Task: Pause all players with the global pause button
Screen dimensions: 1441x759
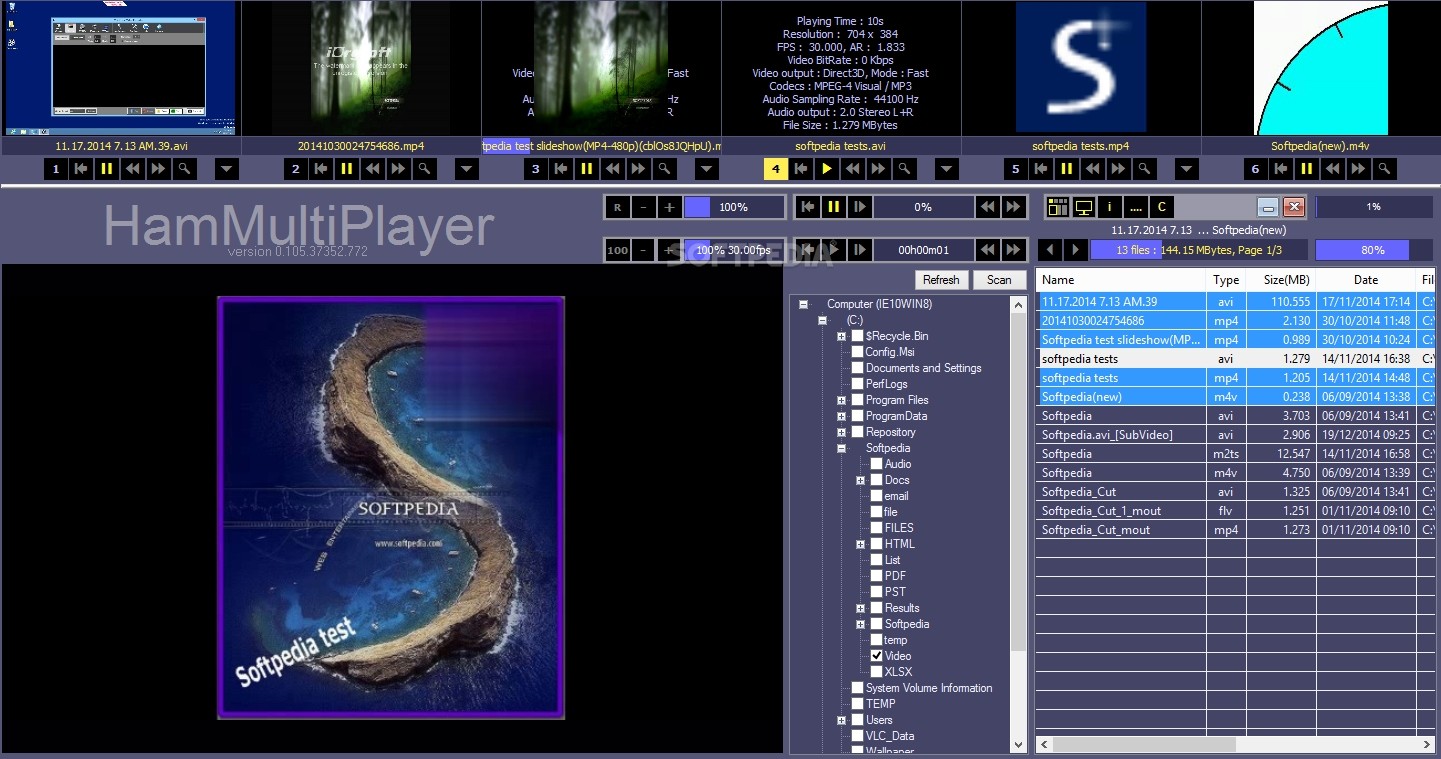Action: [833, 207]
